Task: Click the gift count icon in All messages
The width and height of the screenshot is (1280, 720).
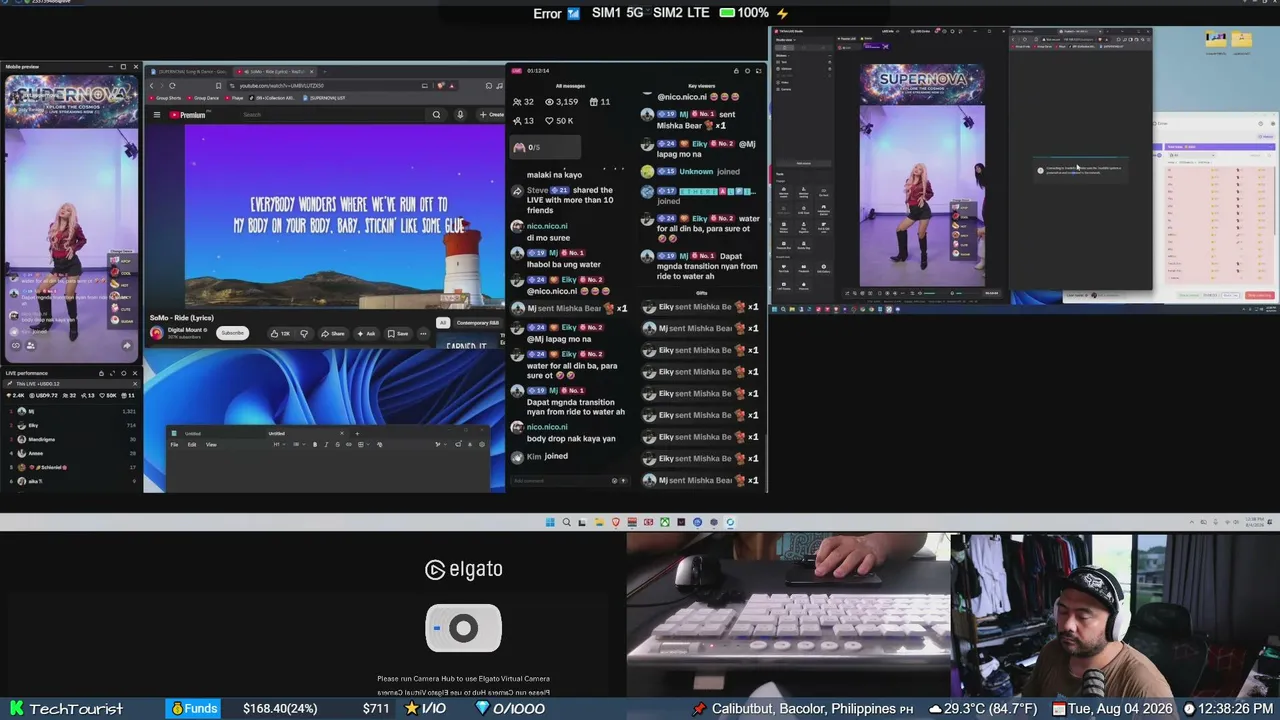Action: [x=594, y=102]
